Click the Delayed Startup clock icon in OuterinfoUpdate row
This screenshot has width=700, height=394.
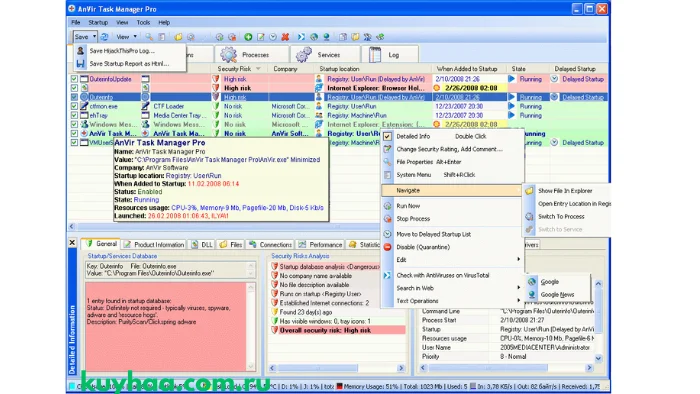point(554,79)
